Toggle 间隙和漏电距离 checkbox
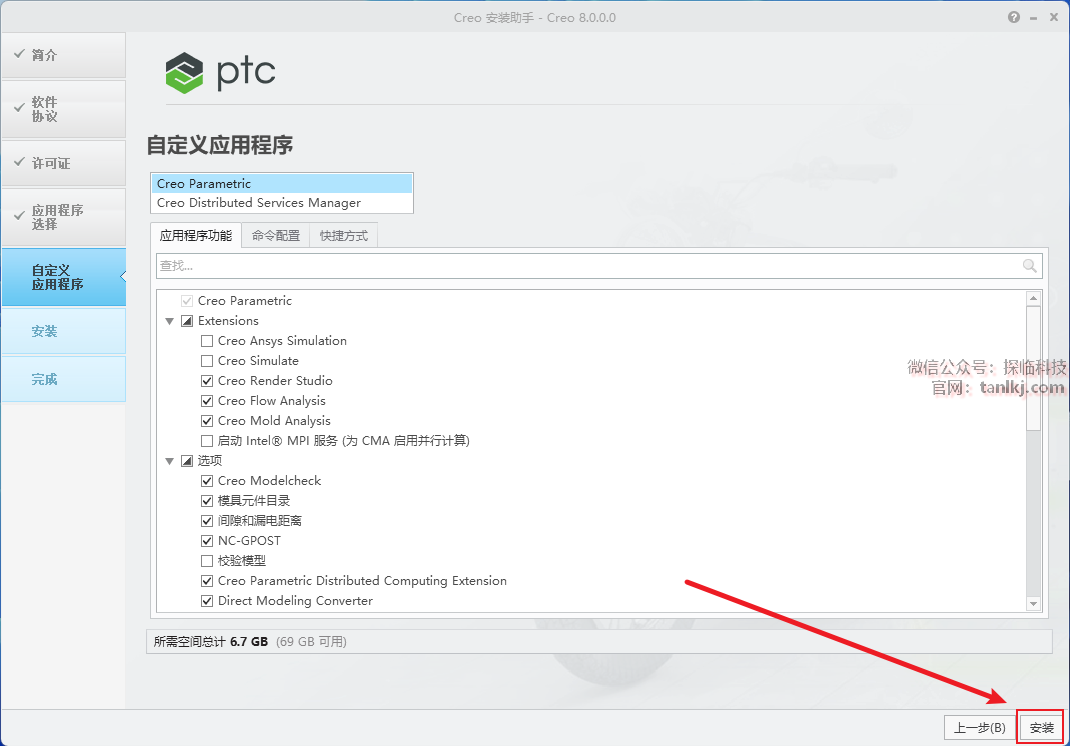This screenshot has width=1070, height=746. point(207,521)
